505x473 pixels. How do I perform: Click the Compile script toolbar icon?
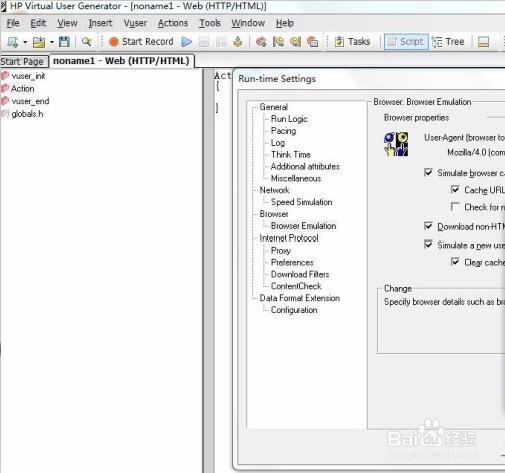click(238, 42)
